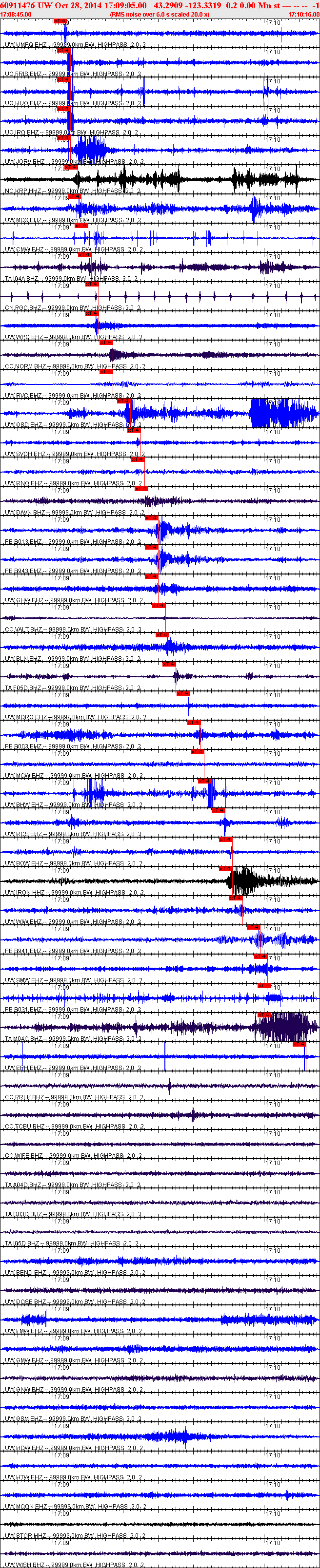Image resolution: width=320 pixels, height=1568 pixels.
Task: Select the 'UW FMW EHZ' station label
Action: click(x=24, y=1331)
